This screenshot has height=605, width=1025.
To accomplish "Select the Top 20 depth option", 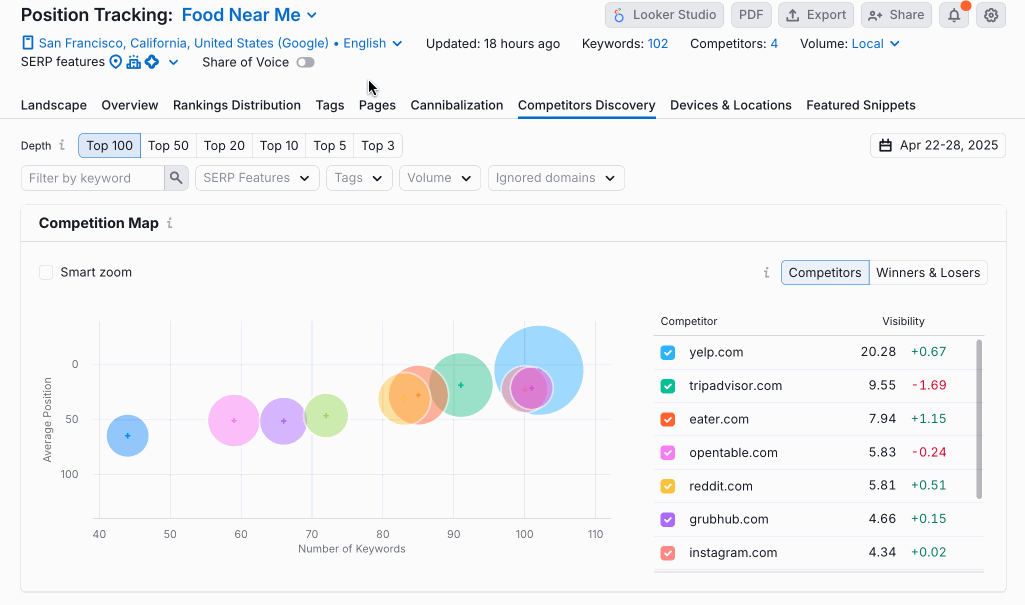I will (224, 145).
